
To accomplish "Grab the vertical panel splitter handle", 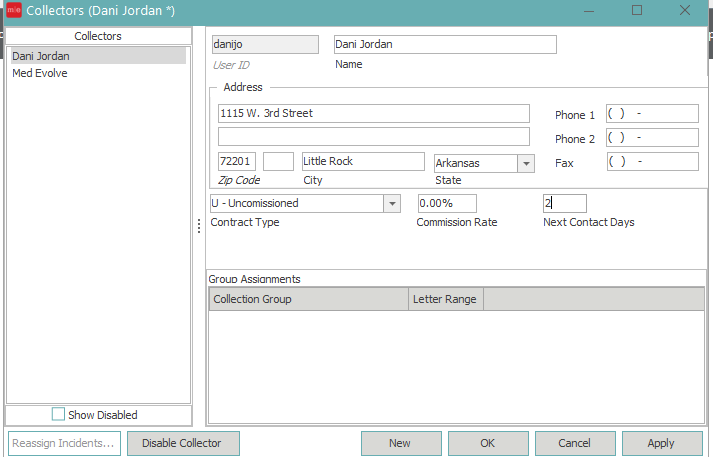I will point(199,227).
